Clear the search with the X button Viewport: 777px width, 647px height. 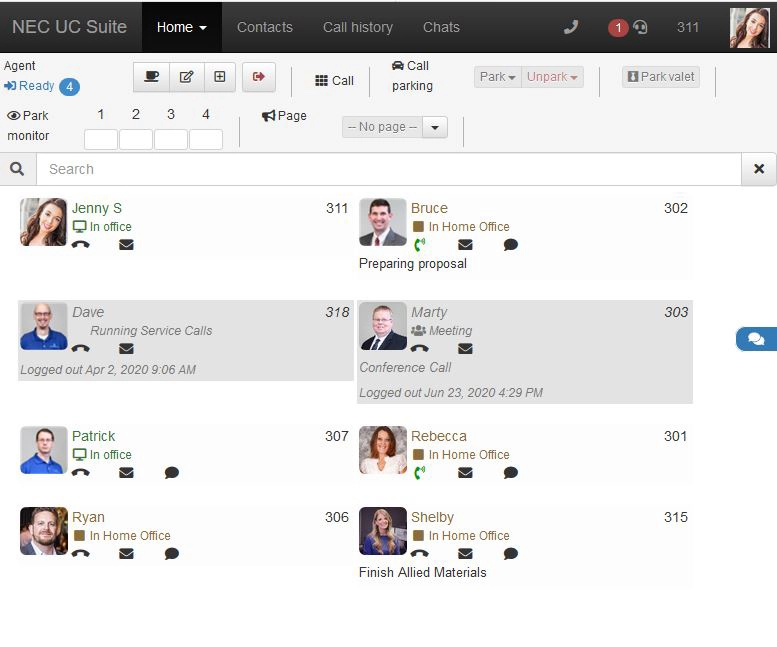(x=759, y=169)
